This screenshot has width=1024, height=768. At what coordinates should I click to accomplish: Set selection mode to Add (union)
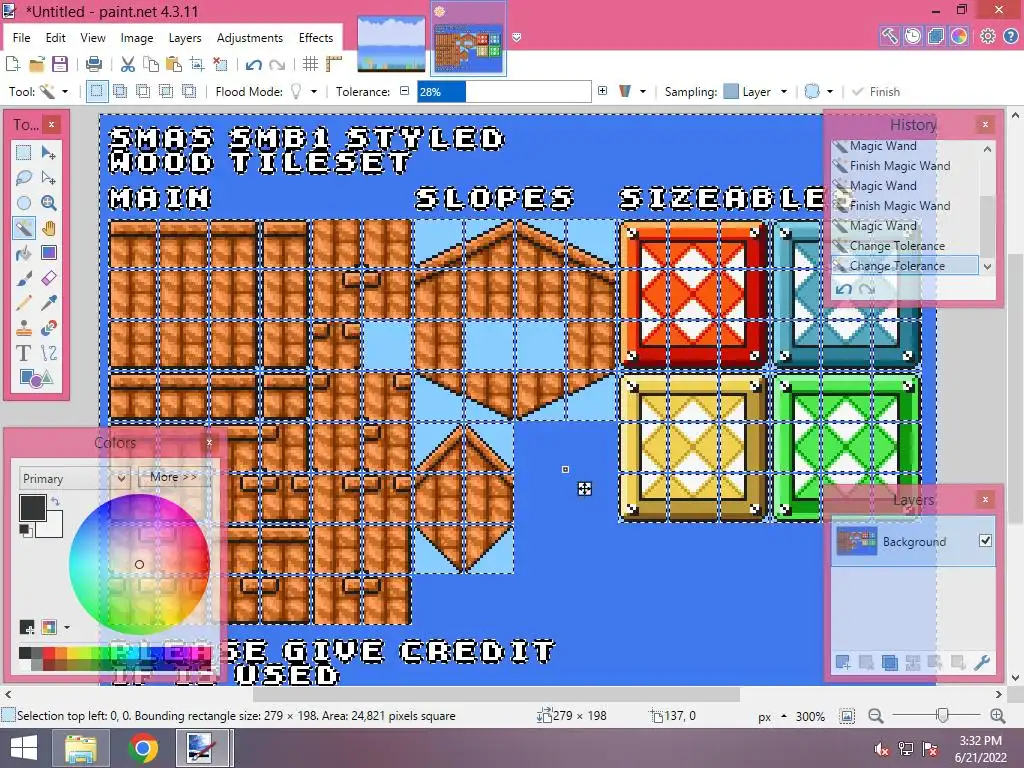tap(120, 91)
